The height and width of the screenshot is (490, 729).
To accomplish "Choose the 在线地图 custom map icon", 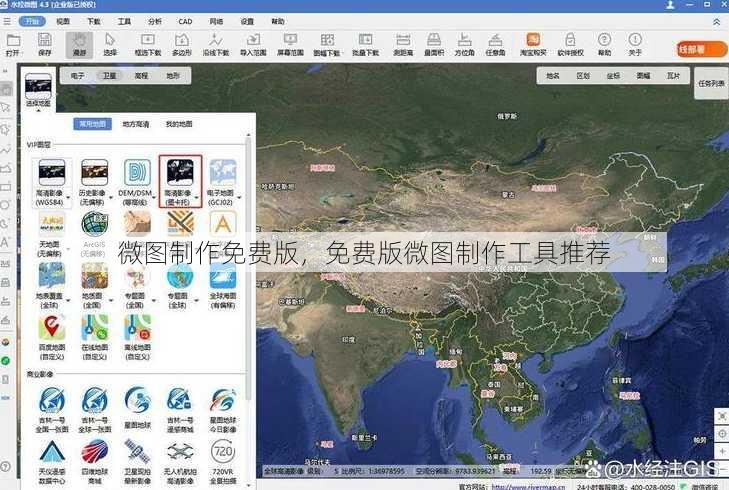I will tap(94, 337).
